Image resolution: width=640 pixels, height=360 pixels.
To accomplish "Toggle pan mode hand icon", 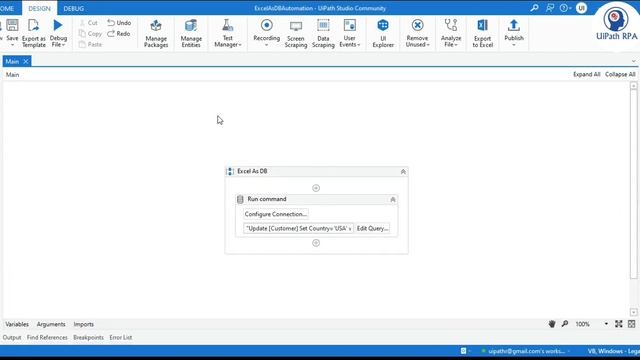I will 552,324.
